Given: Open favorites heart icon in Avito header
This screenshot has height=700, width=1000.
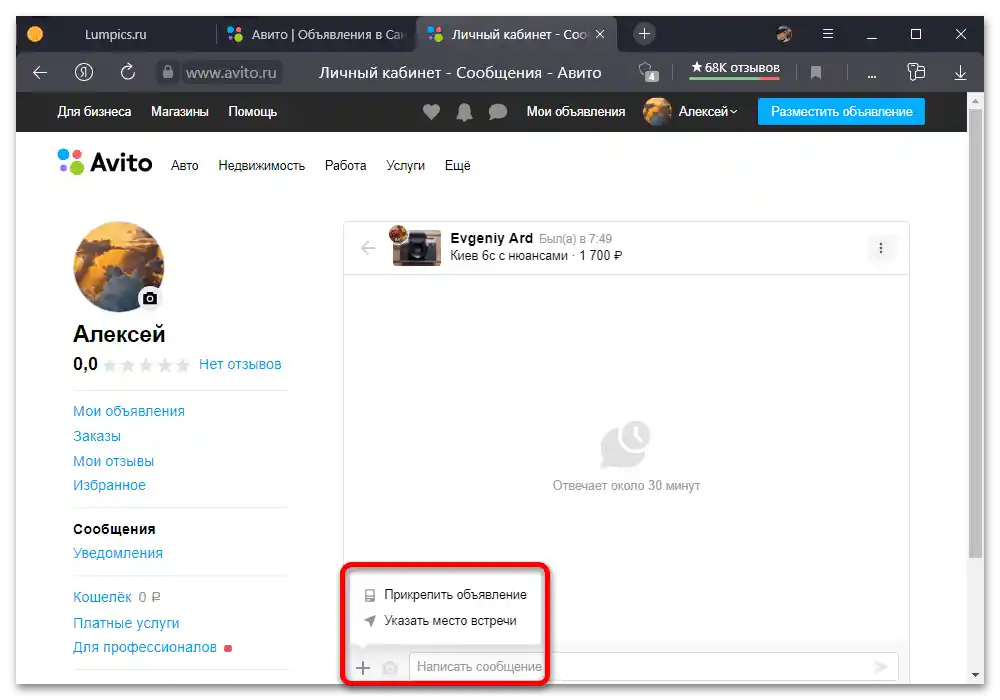Looking at the screenshot, I should [x=431, y=112].
